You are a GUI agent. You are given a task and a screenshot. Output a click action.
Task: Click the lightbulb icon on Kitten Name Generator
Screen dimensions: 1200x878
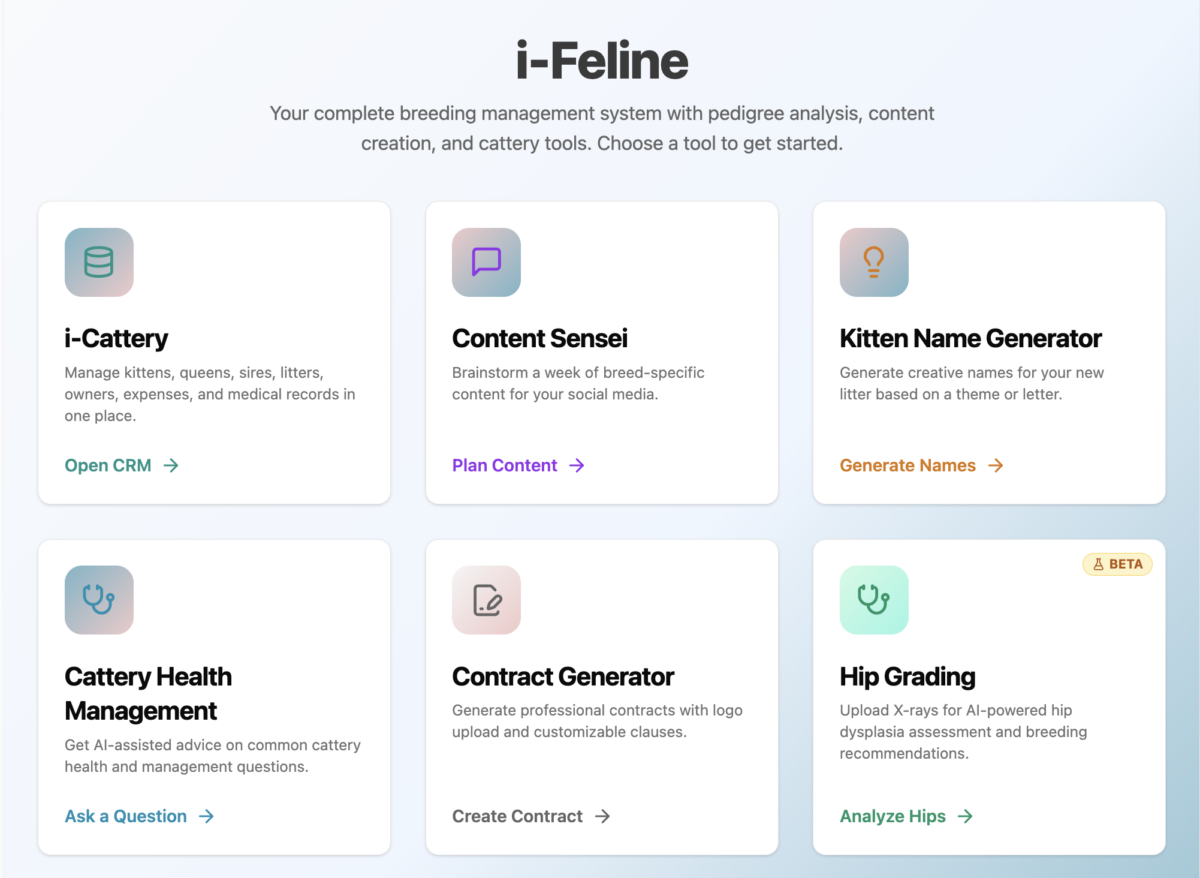pos(873,262)
